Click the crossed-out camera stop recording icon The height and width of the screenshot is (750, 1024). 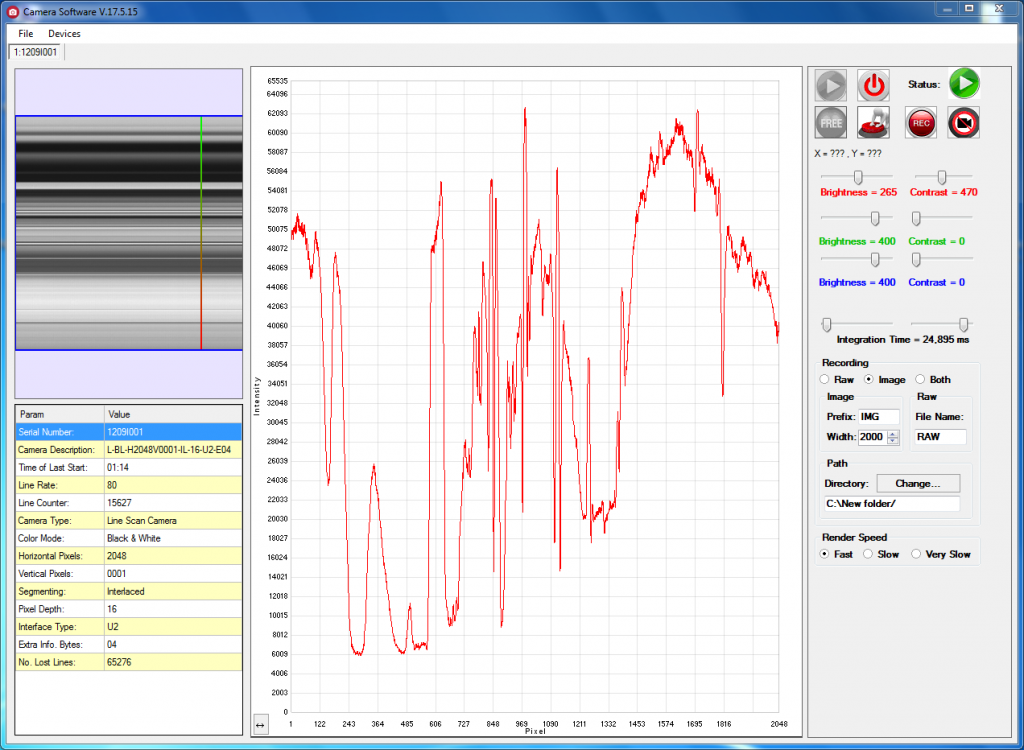pos(964,122)
